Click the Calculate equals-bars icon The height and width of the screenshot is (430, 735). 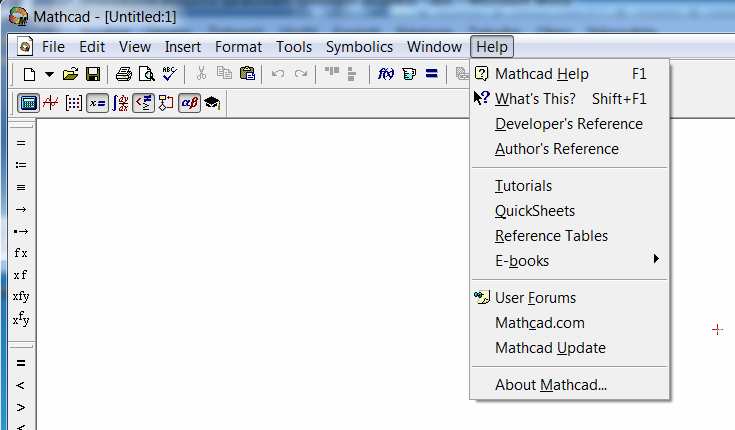click(x=432, y=74)
